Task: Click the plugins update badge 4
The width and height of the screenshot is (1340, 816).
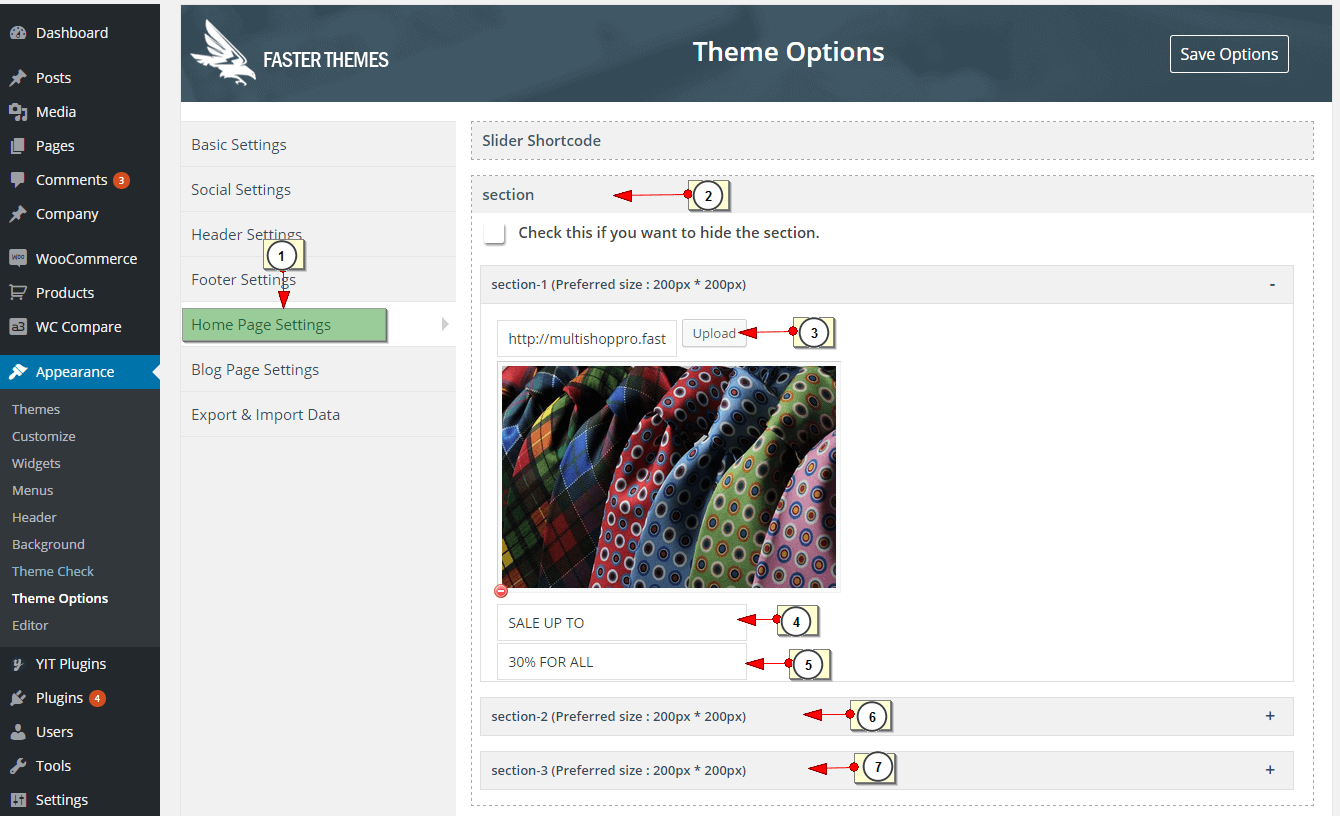Action: pyautogui.click(x=97, y=698)
